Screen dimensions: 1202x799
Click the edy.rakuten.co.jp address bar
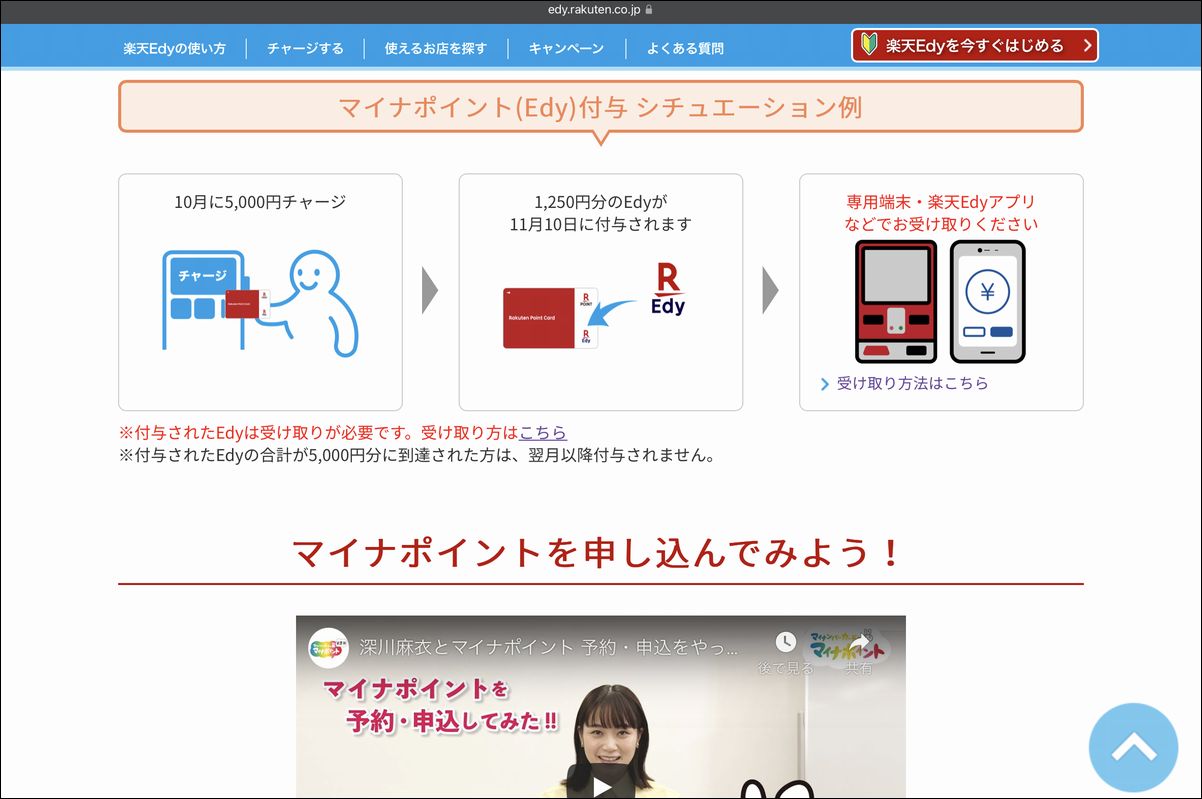601,10
